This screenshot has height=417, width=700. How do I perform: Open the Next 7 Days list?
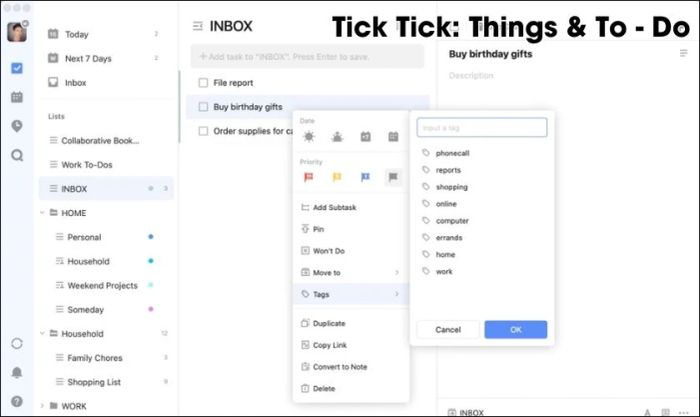click(x=106, y=58)
